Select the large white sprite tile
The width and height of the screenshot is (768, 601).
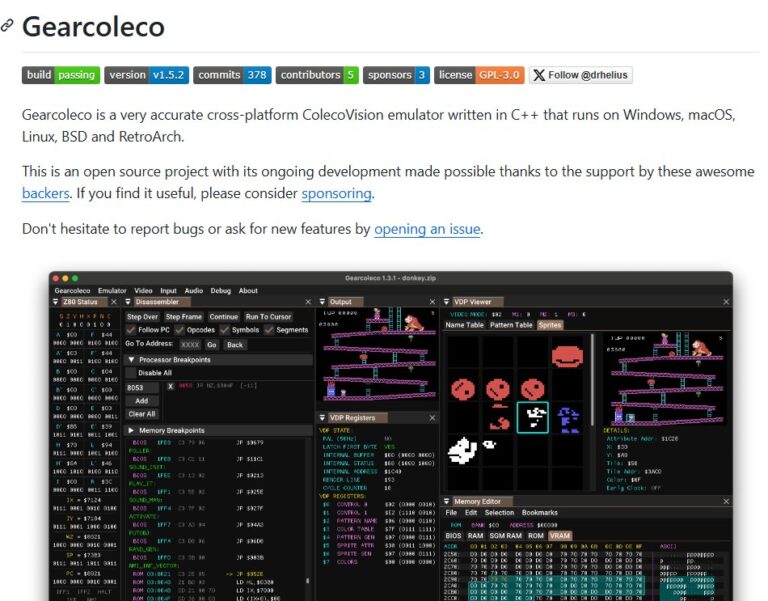pos(462,450)
